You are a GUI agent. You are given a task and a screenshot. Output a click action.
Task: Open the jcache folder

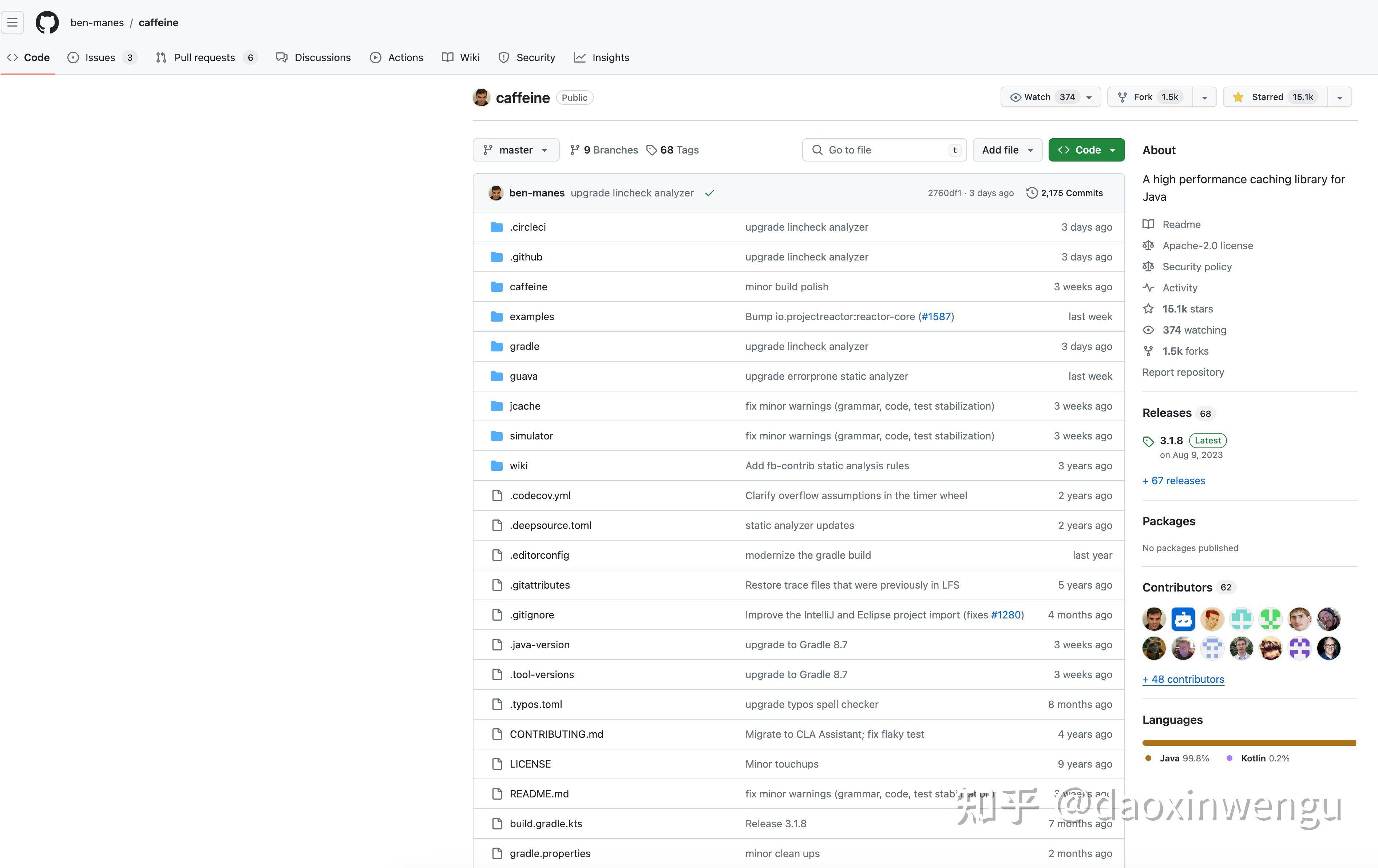[x=525, y=406]
